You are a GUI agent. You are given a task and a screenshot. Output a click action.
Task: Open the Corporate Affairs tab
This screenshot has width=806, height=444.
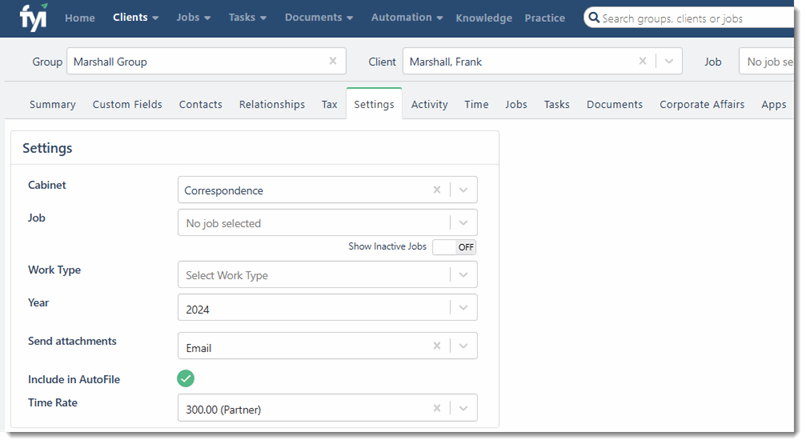point(702,104)
